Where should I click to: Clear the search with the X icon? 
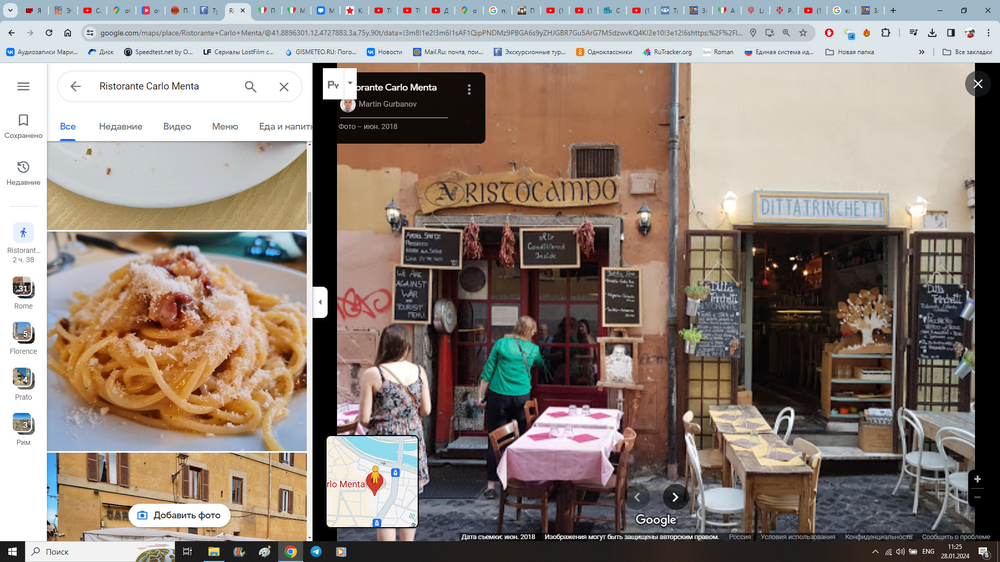[284, 86]
